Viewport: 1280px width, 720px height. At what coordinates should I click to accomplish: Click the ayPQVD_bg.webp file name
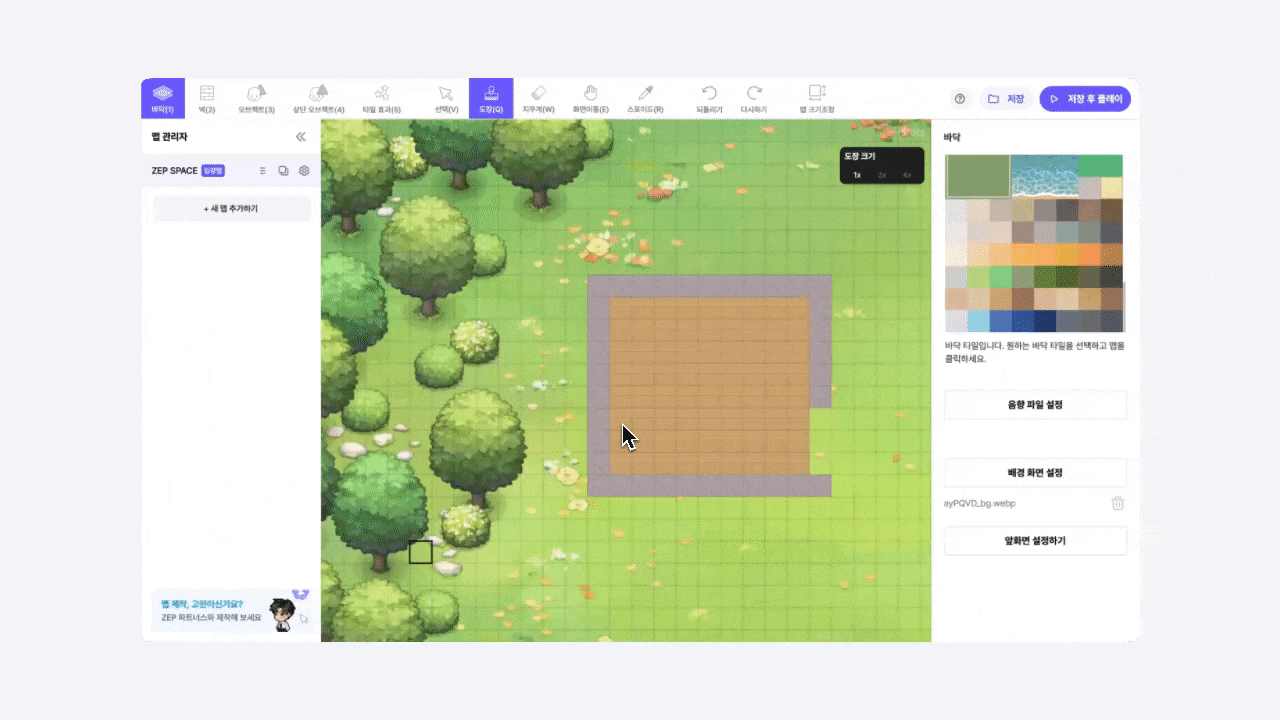point(980,503)
